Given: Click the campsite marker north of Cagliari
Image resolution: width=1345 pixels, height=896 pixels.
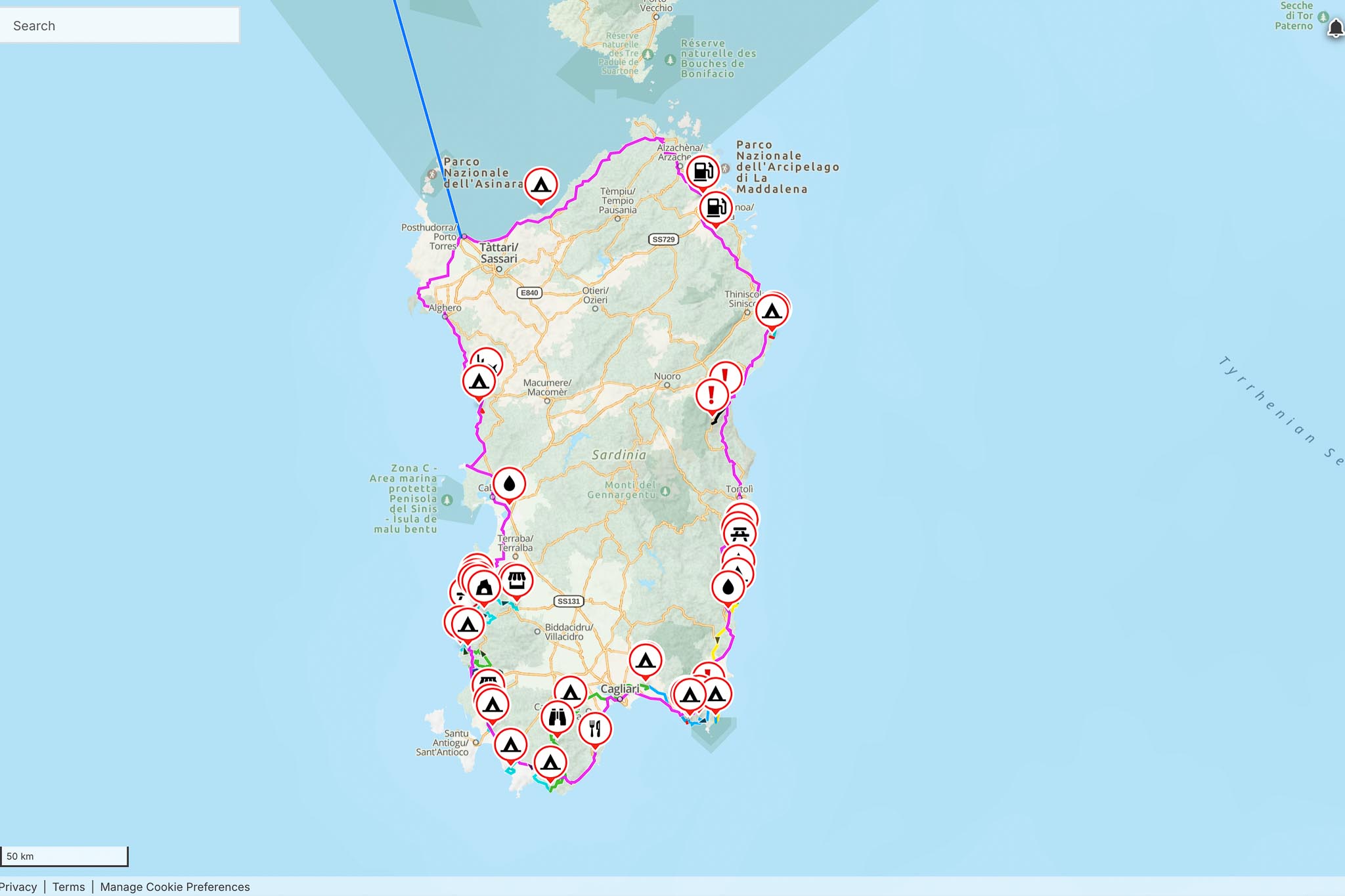Looking at the screenshot, I should coord(645,660).
